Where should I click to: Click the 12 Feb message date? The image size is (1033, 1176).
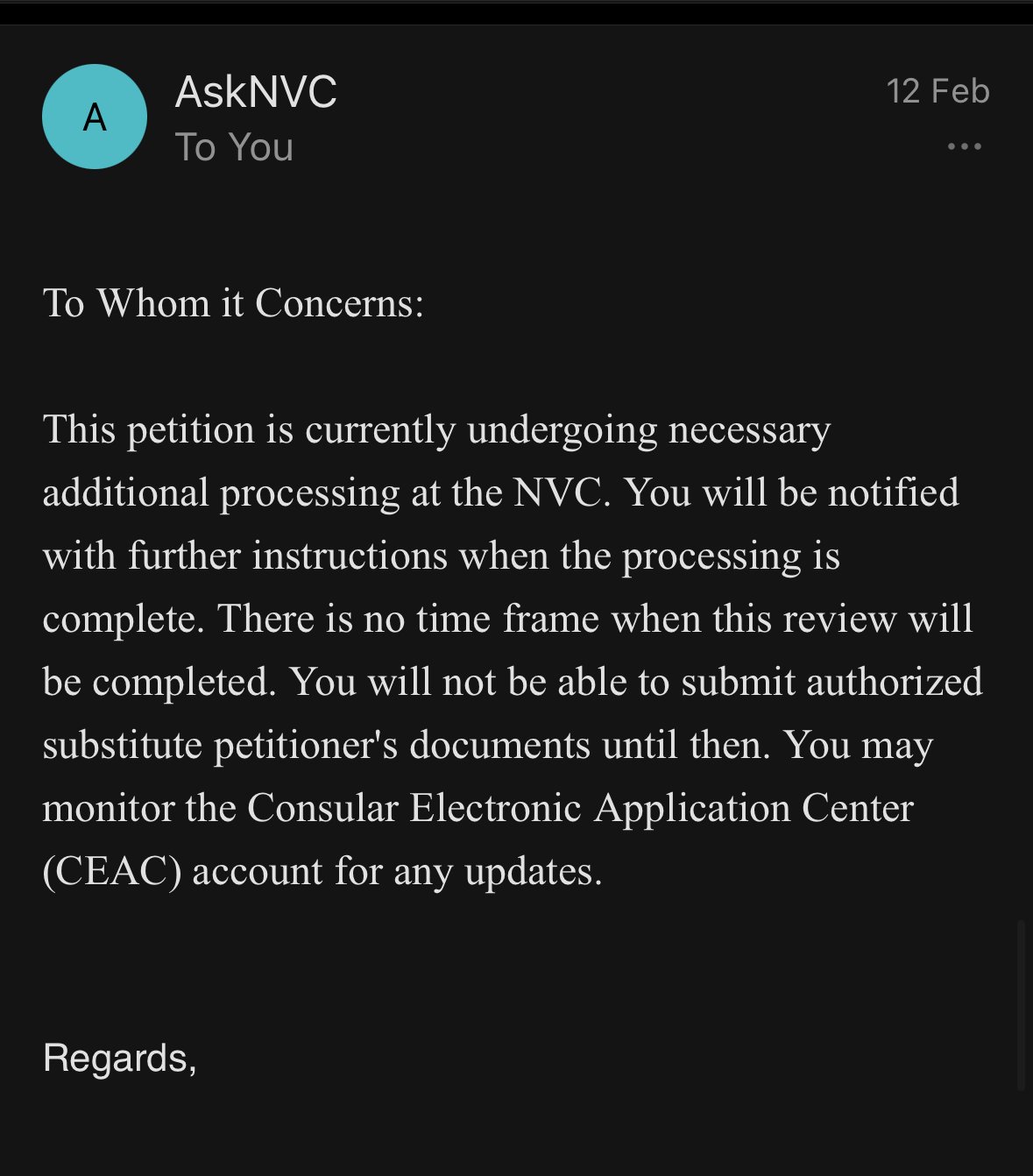coord(937,91)
